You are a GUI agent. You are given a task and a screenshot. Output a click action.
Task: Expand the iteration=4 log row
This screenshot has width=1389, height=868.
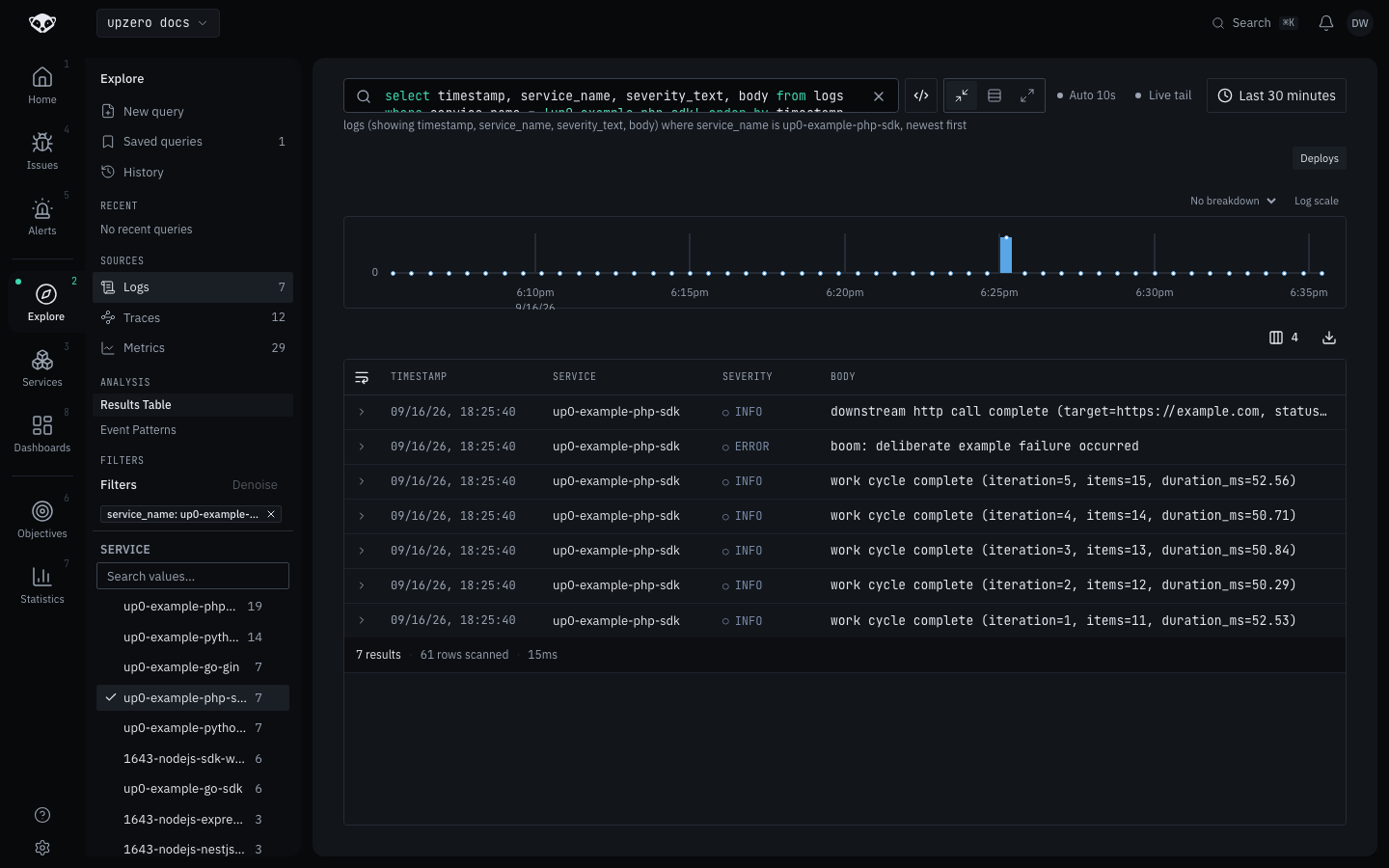tap(362, 516)
